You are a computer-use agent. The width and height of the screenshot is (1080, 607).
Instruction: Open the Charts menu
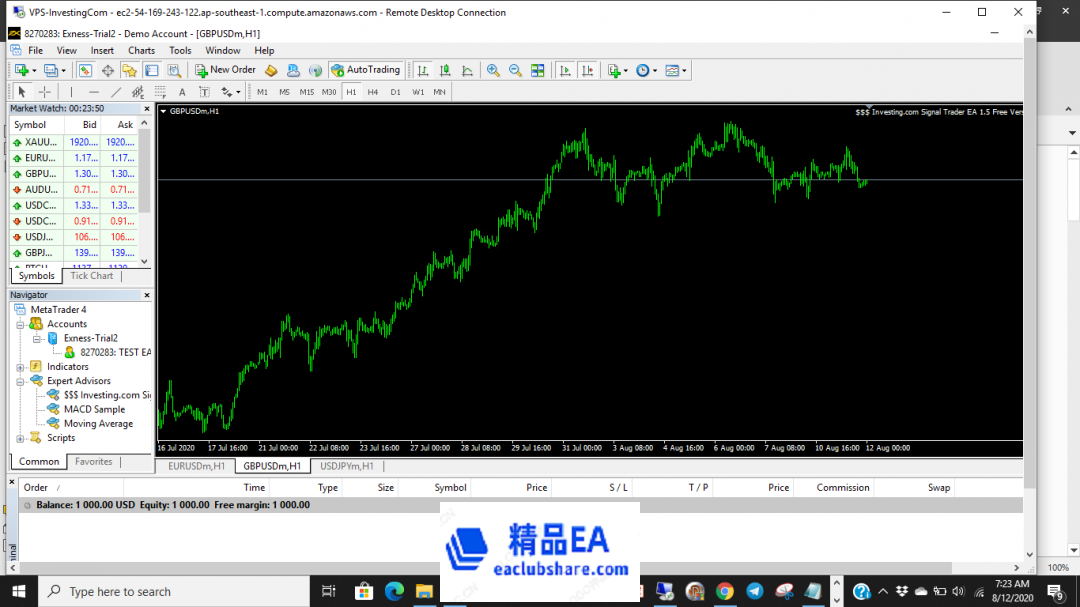pyautogui.click(x=141, y=50)
